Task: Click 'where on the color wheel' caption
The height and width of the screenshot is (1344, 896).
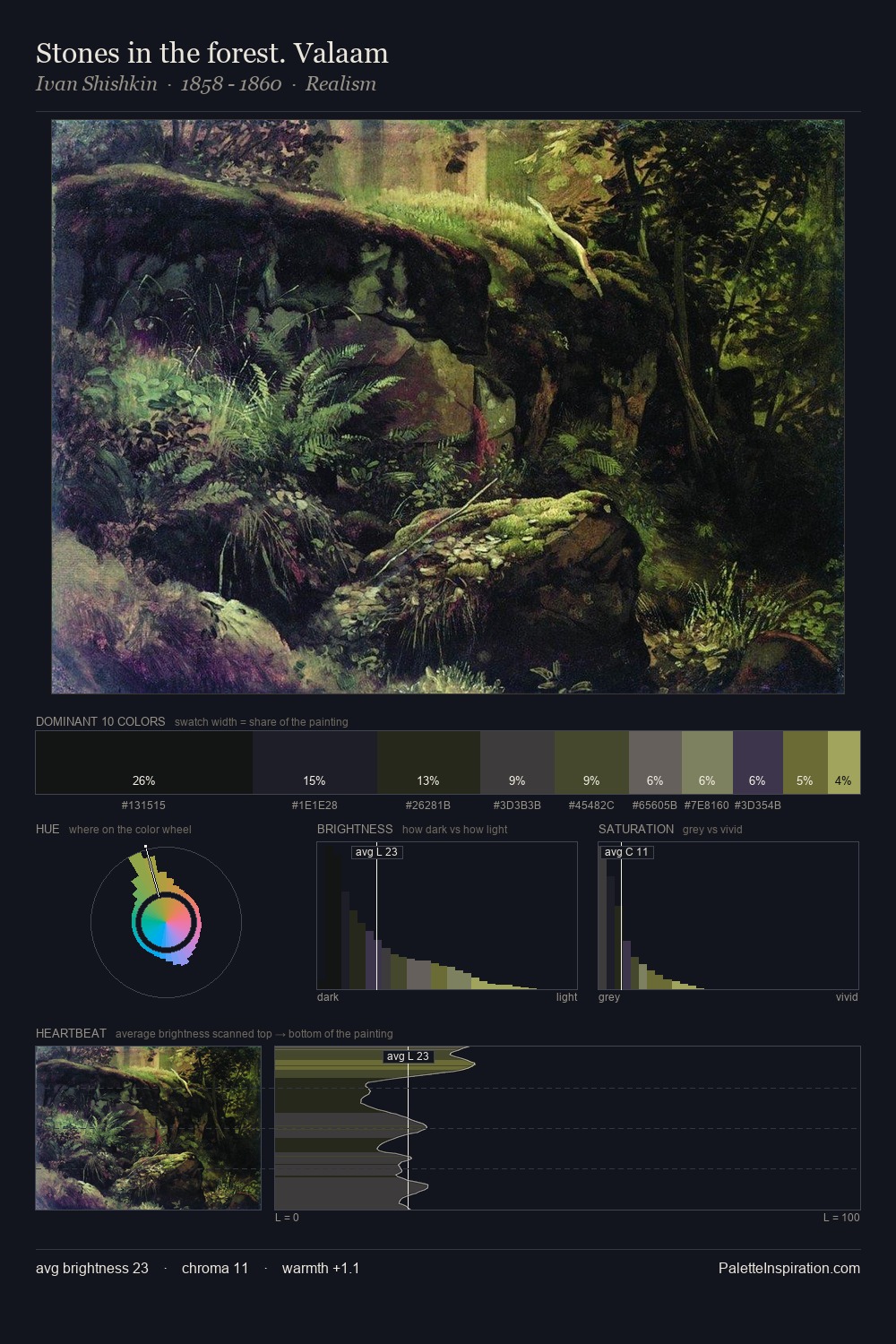Action: click(130, 830)
